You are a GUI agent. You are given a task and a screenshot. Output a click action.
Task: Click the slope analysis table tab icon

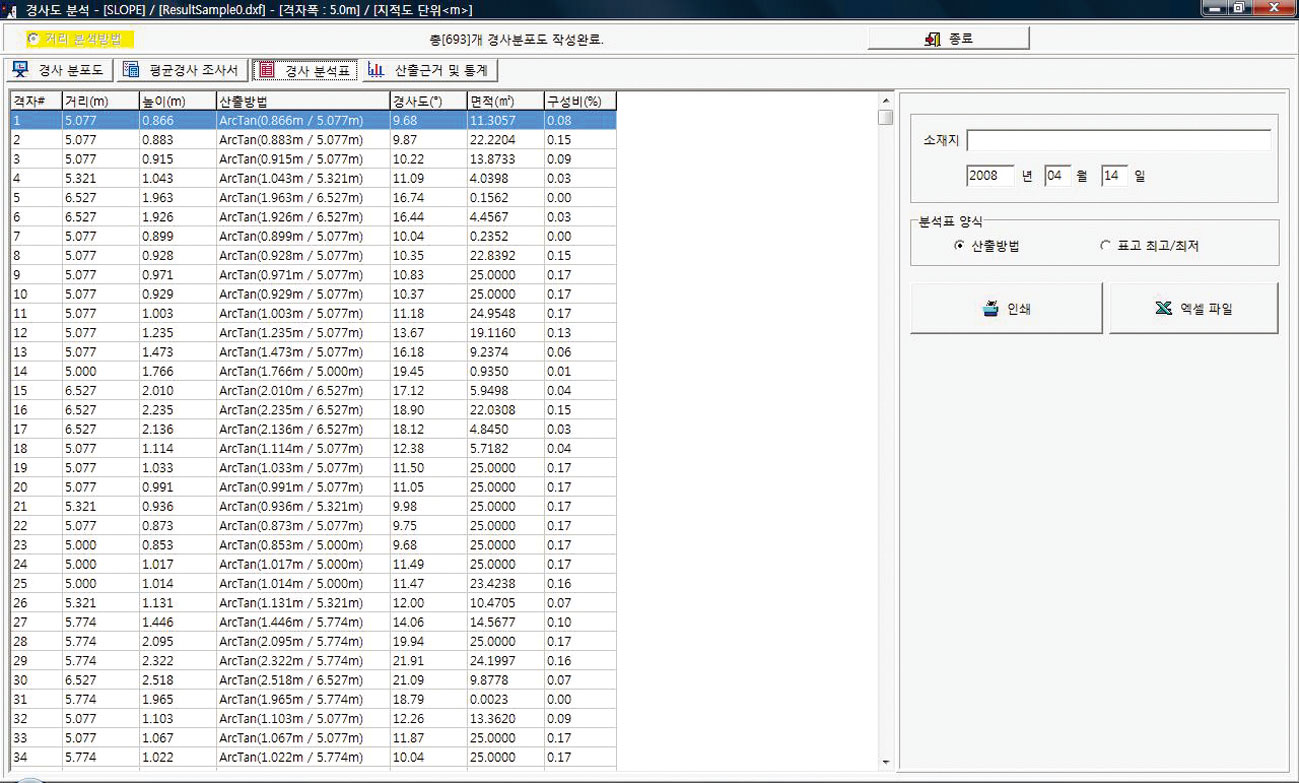266,70
